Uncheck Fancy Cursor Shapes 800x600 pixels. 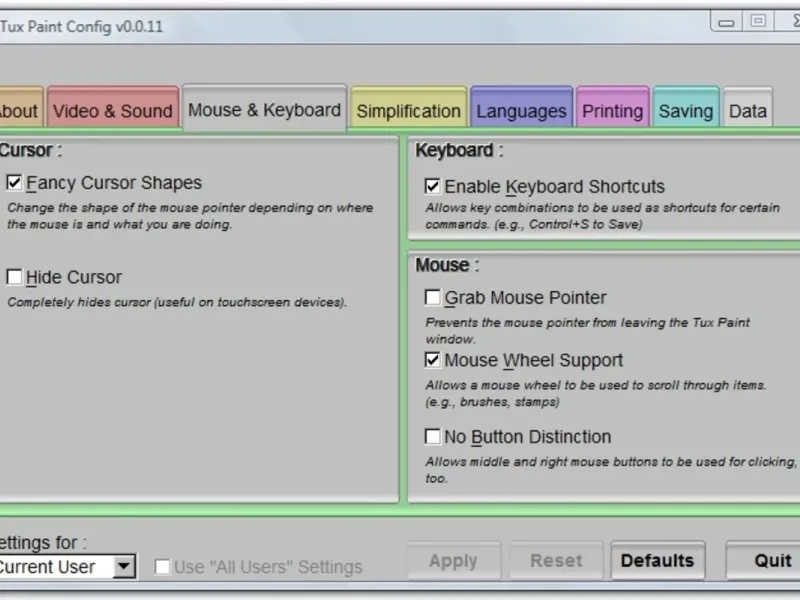[14, 182]
